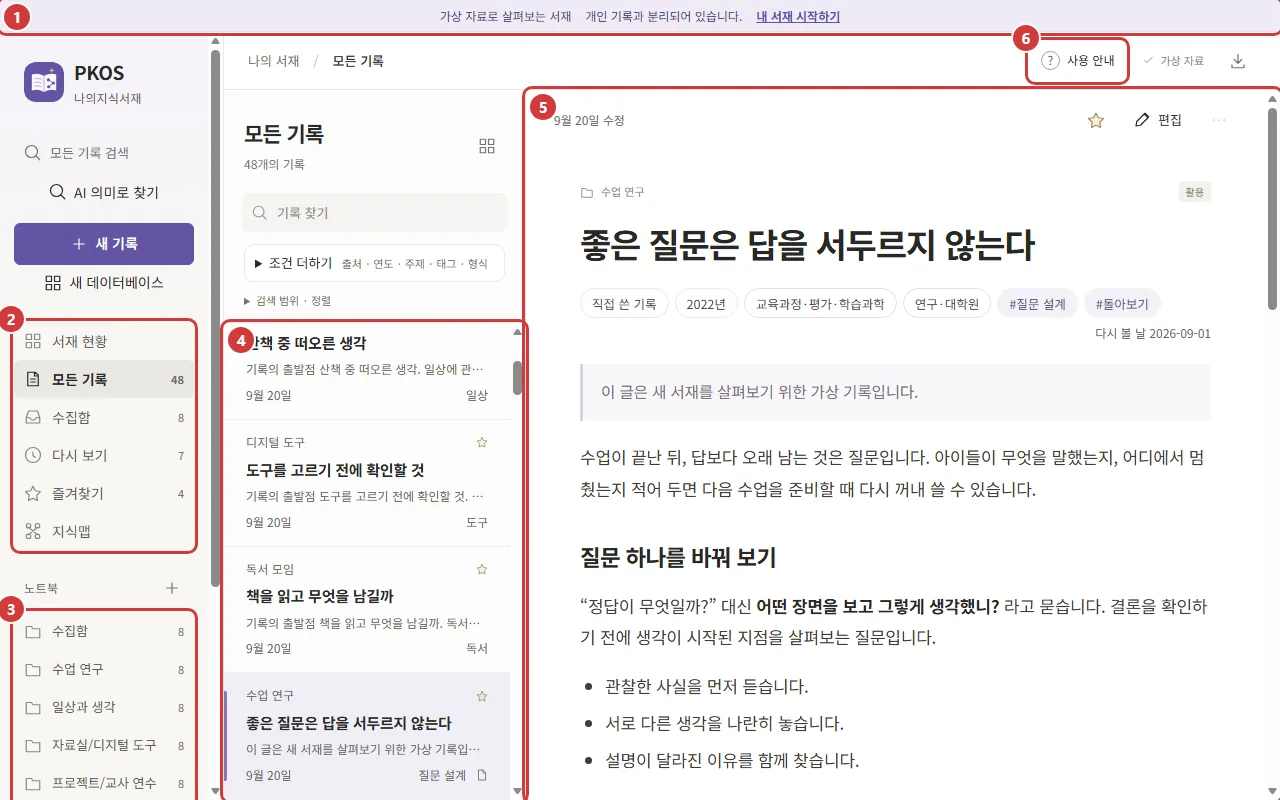Open the 수업 연구 notebook folder
This screenshot has height=800, width=1280.
104,669
